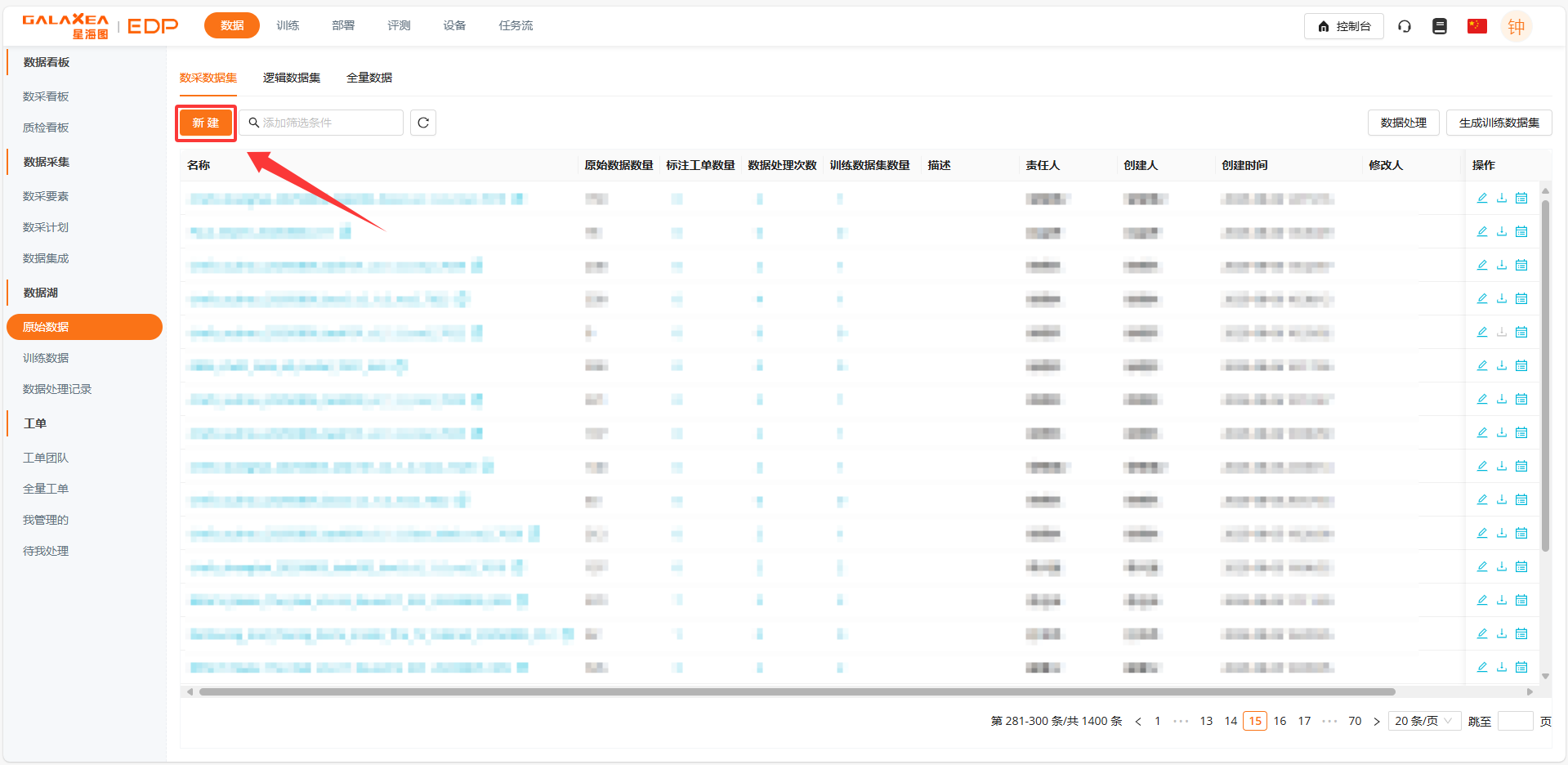This screenshot has width=1568, height=765.
Task: Click the Chinese flag language icon
Action: pos(1476,26)
